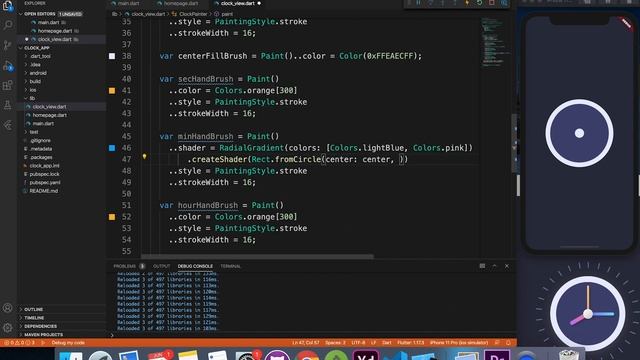Screen dimensions: 640x360
Task: Switch to the main.dart editor tab
Action: click(128, 3)
